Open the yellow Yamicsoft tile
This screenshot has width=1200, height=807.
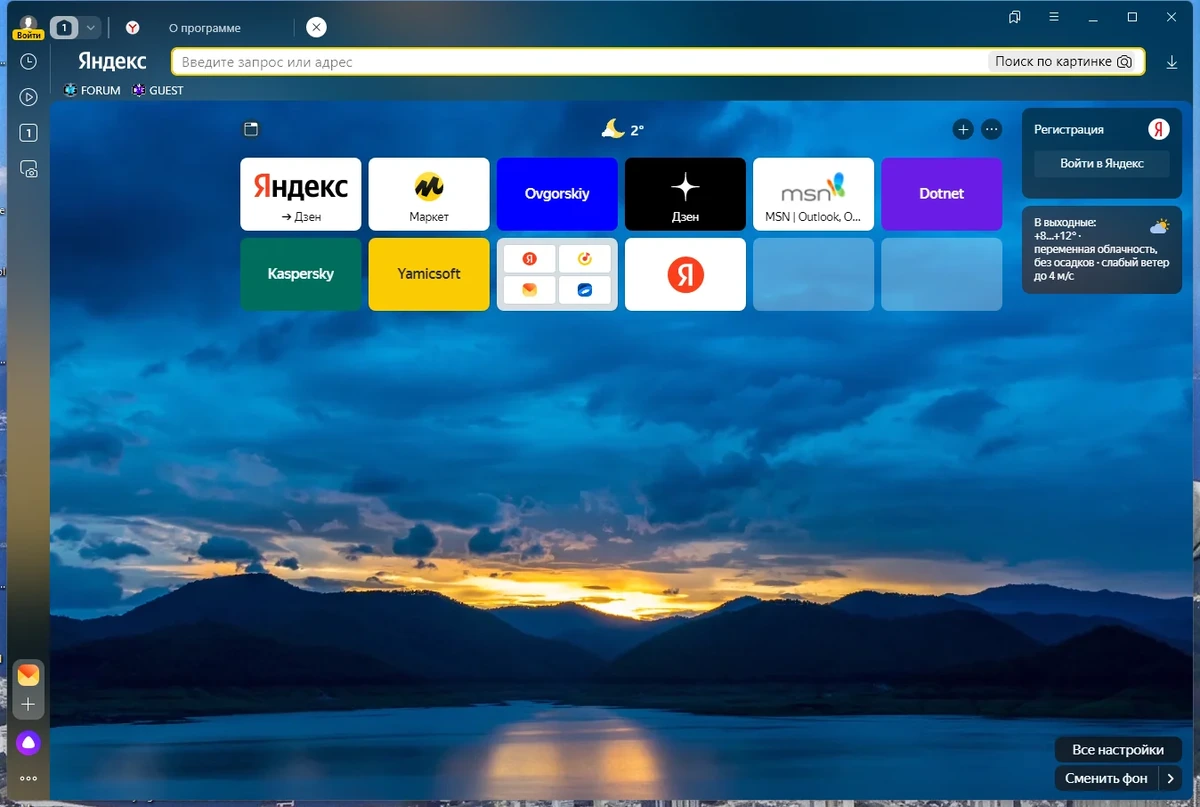coord(429,274)
